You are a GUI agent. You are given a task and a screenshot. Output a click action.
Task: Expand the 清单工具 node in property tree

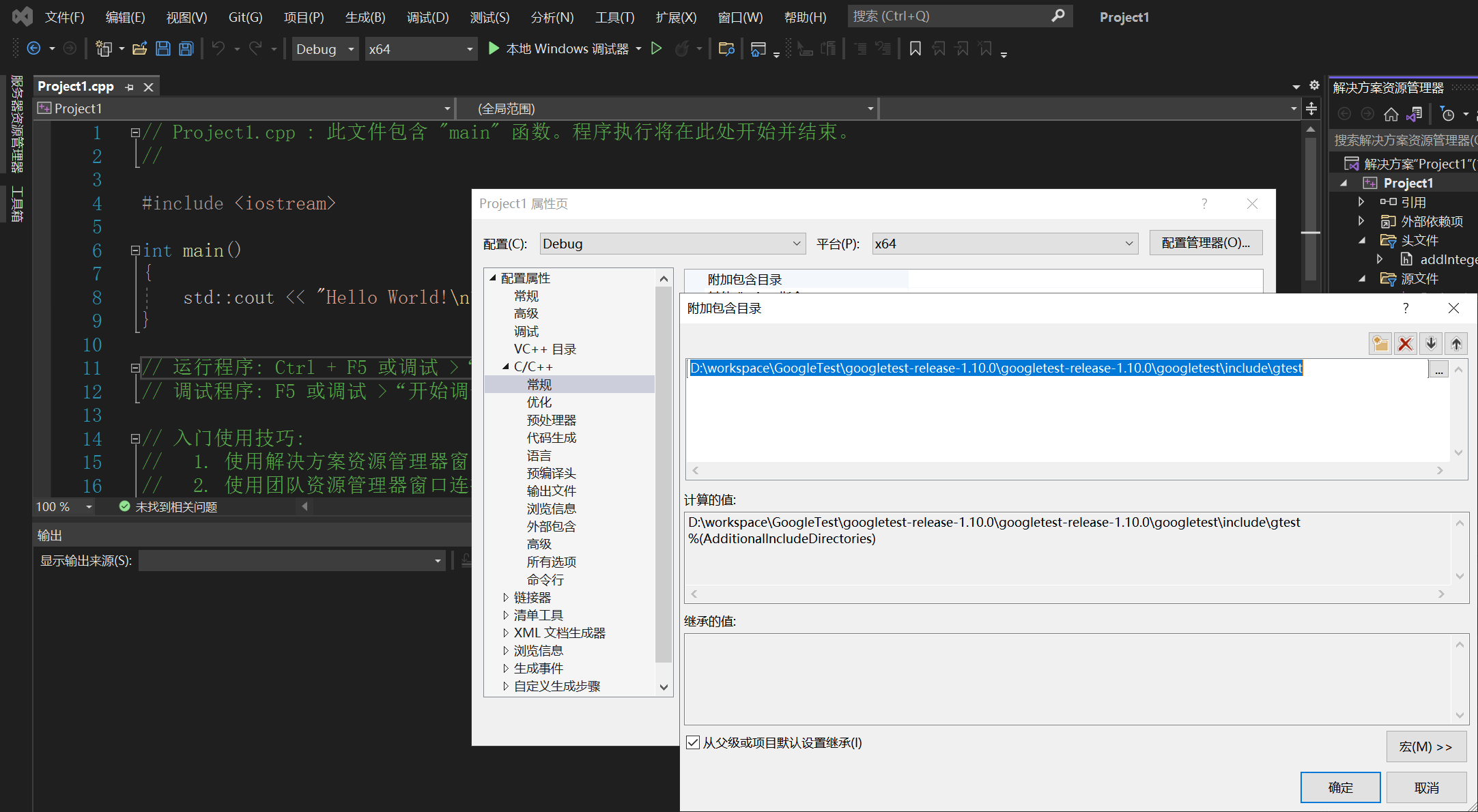click(x=505, y=615)
